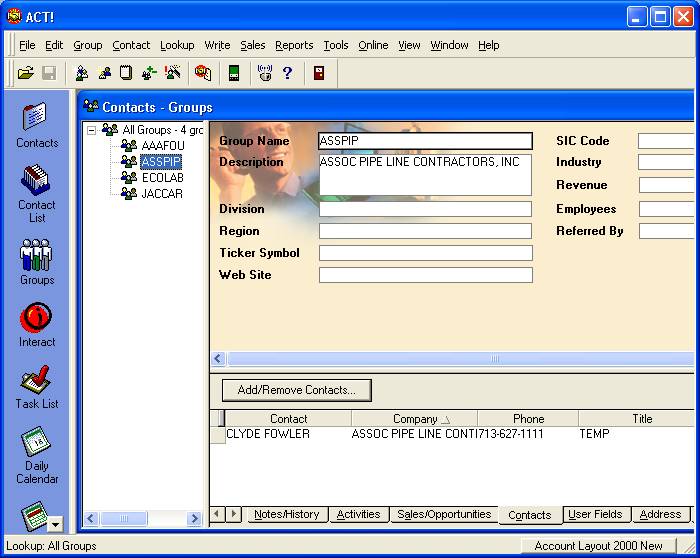The width and height of the screenshot is (700, 558).
Task: Click the Save floppy disk toolbar icon
Action: [x=49, y=72]
